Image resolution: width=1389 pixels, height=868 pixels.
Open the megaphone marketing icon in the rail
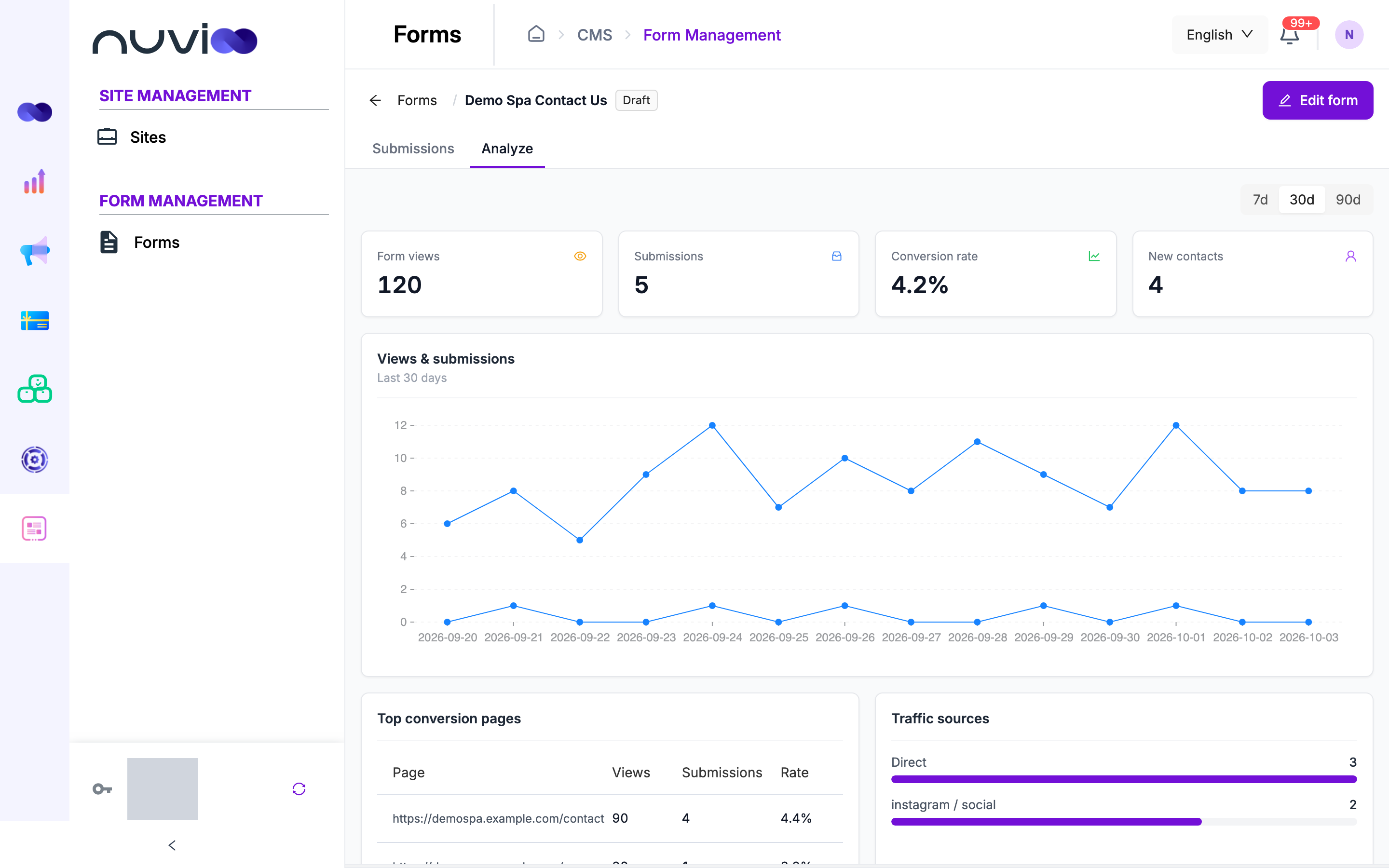34,251
